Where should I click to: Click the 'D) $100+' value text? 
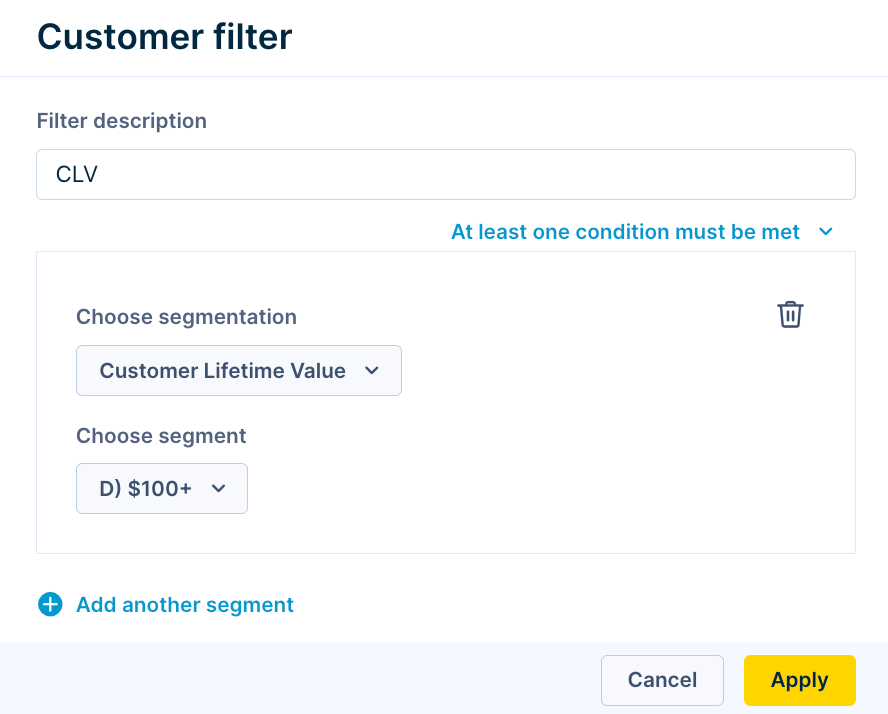point(146,488)
